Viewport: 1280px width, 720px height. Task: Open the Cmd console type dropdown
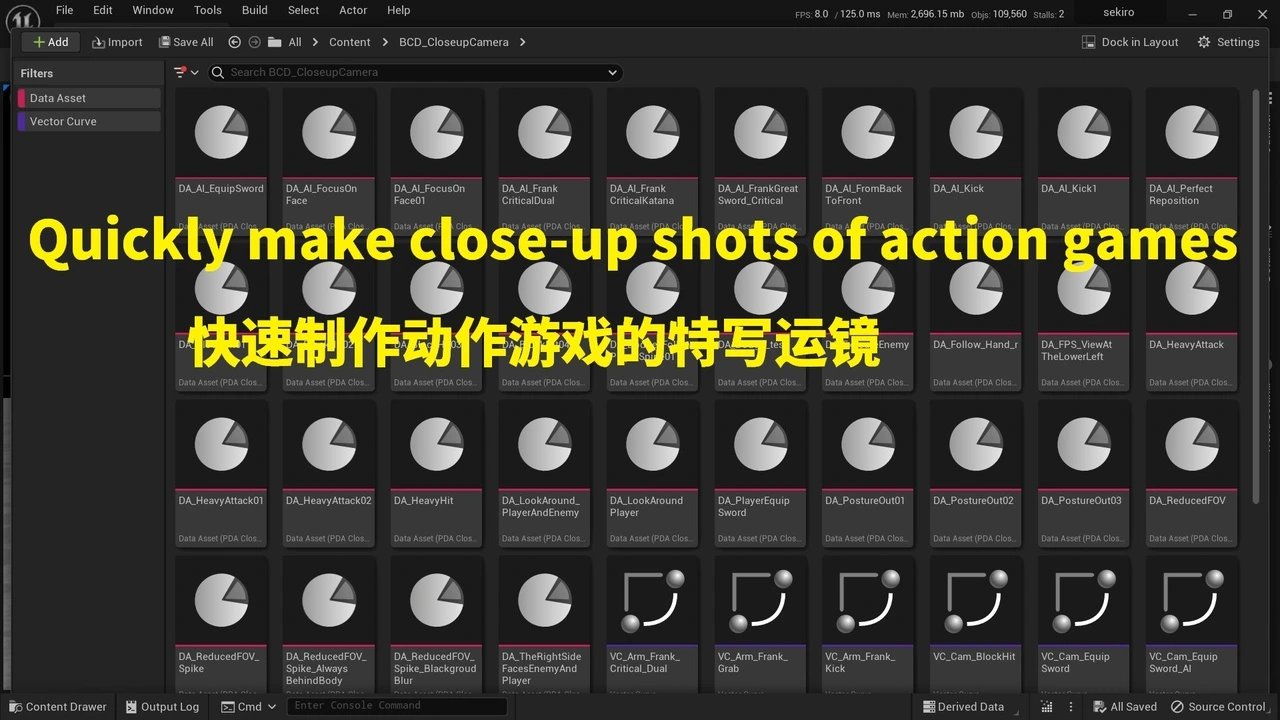(248, 706)
